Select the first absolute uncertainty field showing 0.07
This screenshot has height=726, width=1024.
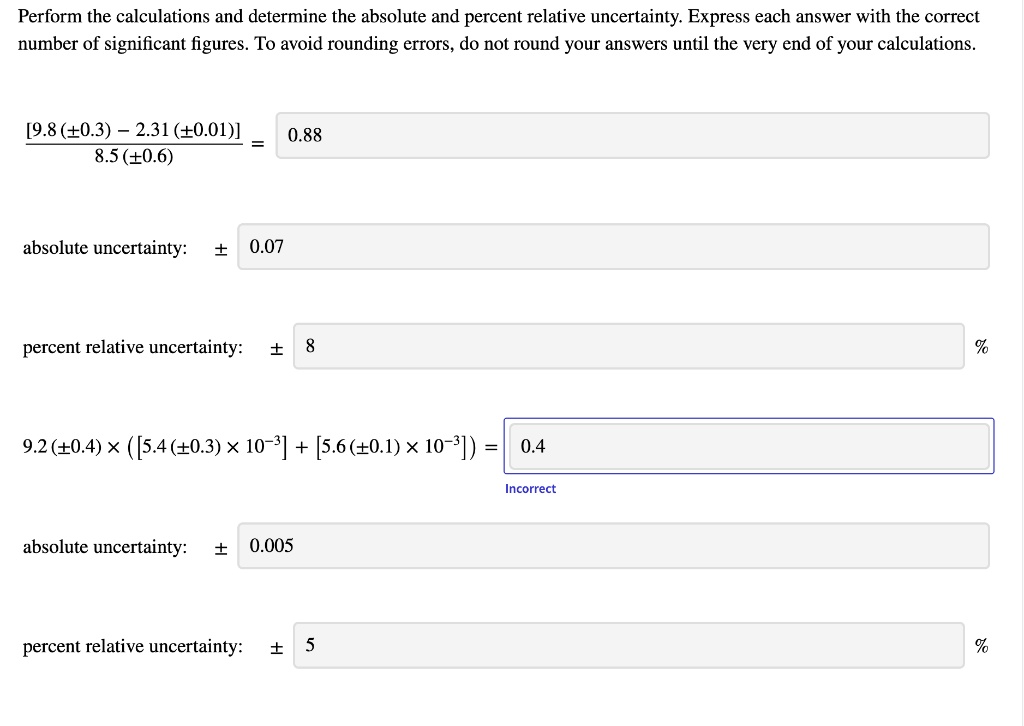[x=612, y=247]
